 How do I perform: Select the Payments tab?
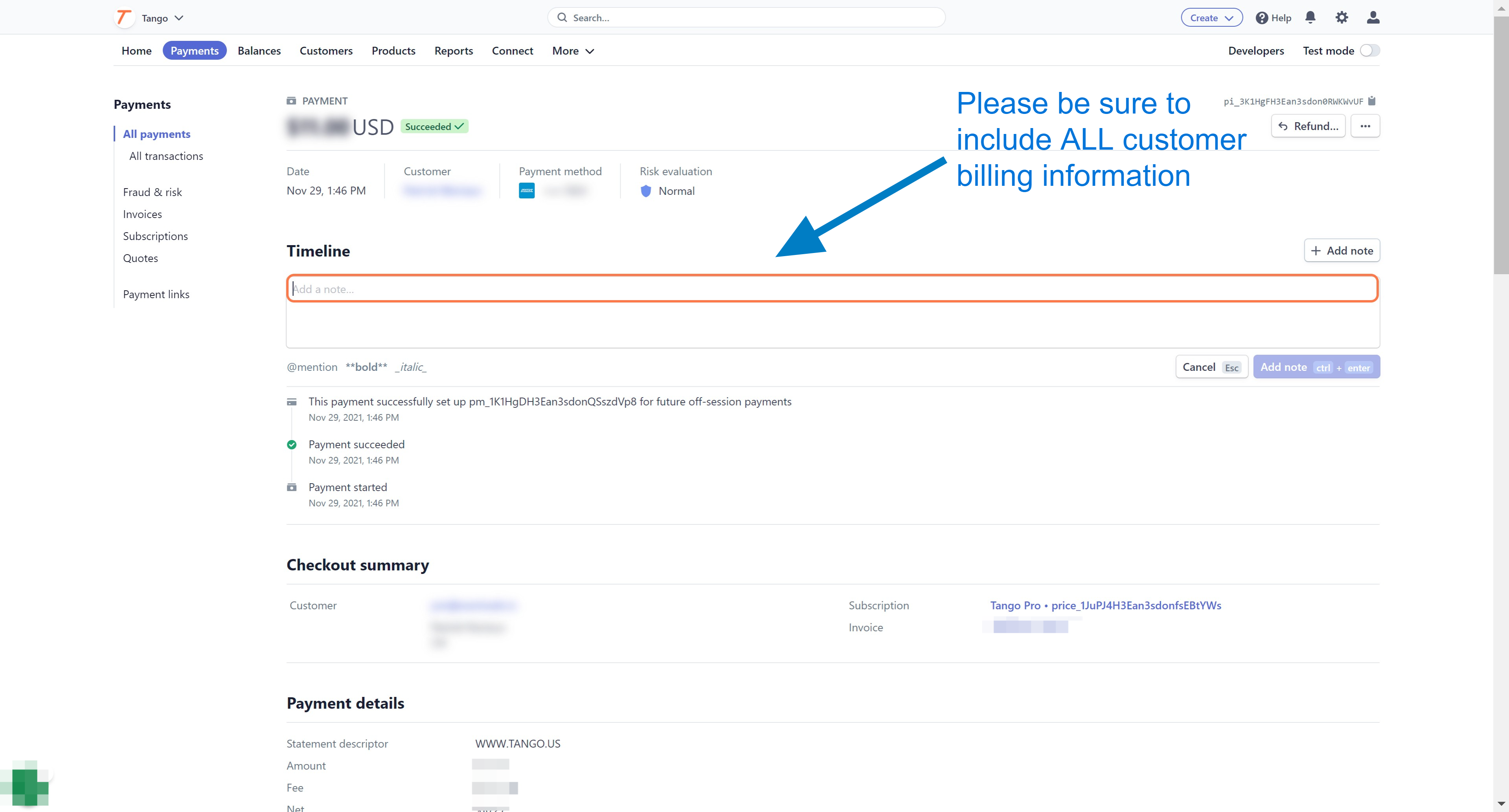[x=195, y=51]
